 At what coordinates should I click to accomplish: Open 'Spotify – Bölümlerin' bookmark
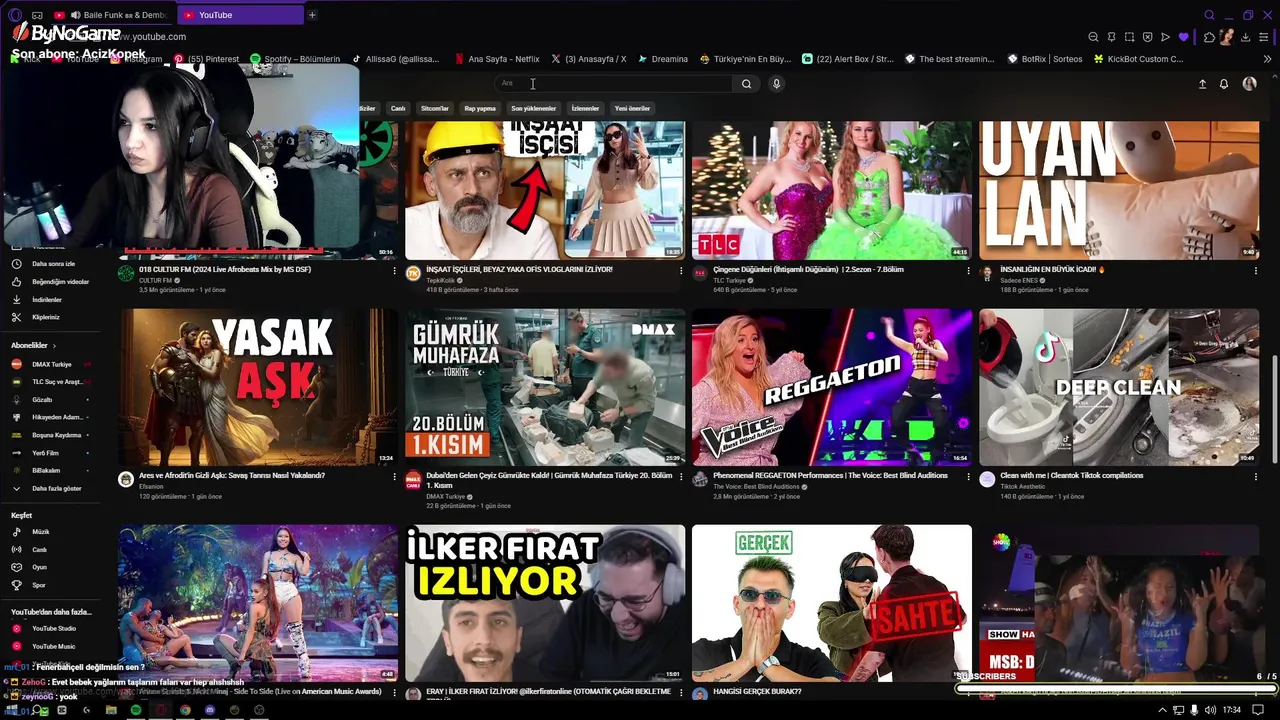coord(295,59)
